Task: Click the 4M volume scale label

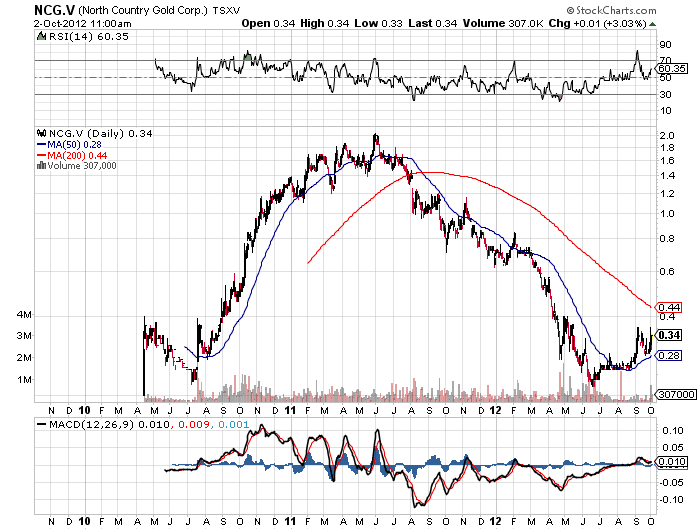Action: 24,314
